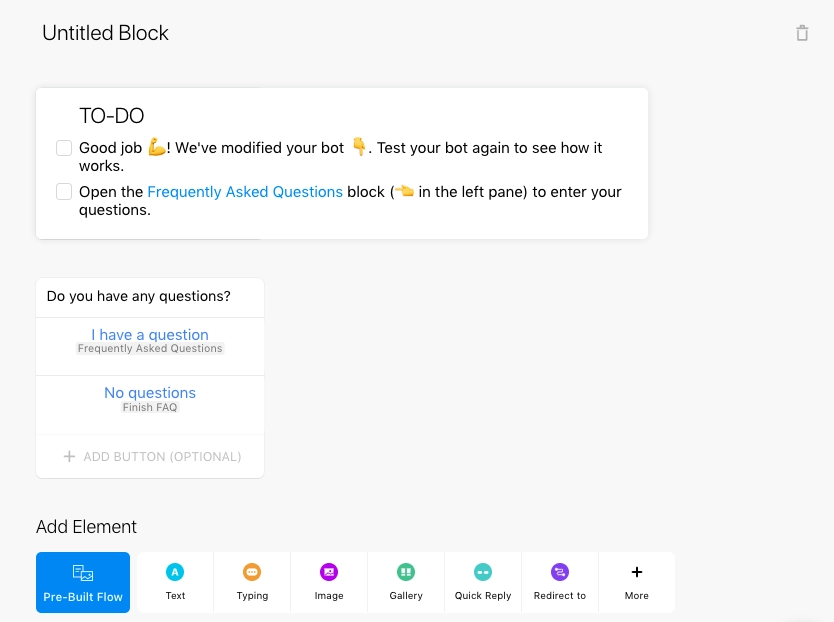
Task: Add a Redirect to element
Action: click(x=560, y=582)
